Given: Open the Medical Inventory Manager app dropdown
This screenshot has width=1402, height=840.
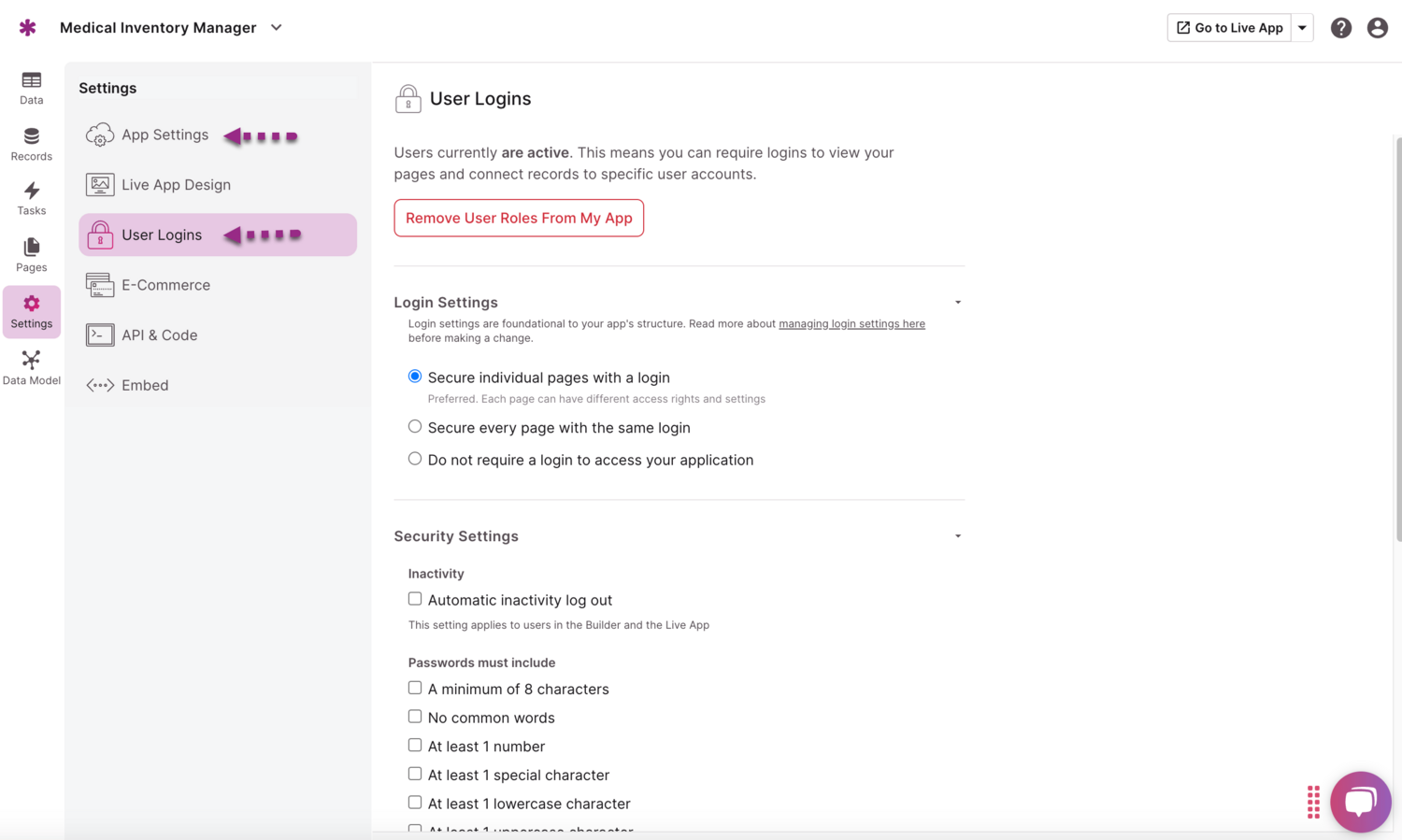Looking at the screenshot, I should [276, 28].
